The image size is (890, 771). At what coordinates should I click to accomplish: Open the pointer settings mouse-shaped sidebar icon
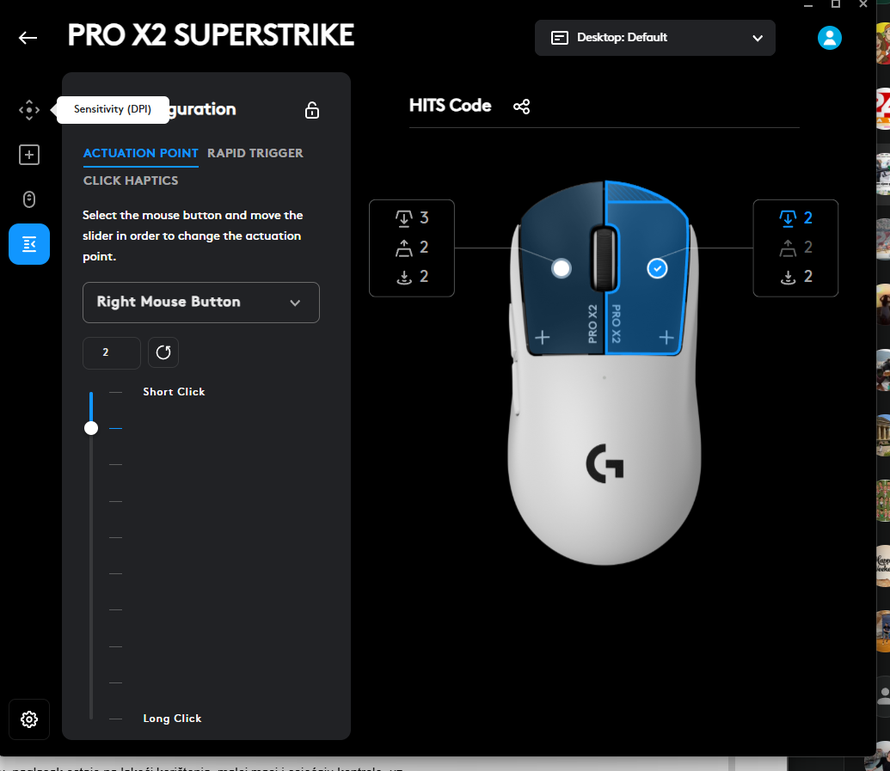29,199
